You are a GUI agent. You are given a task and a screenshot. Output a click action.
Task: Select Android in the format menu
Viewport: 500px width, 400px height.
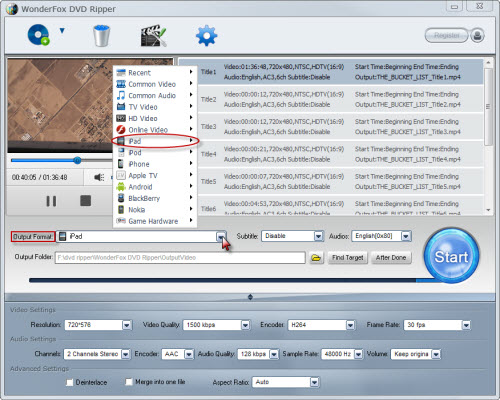(x=155, y=187)
